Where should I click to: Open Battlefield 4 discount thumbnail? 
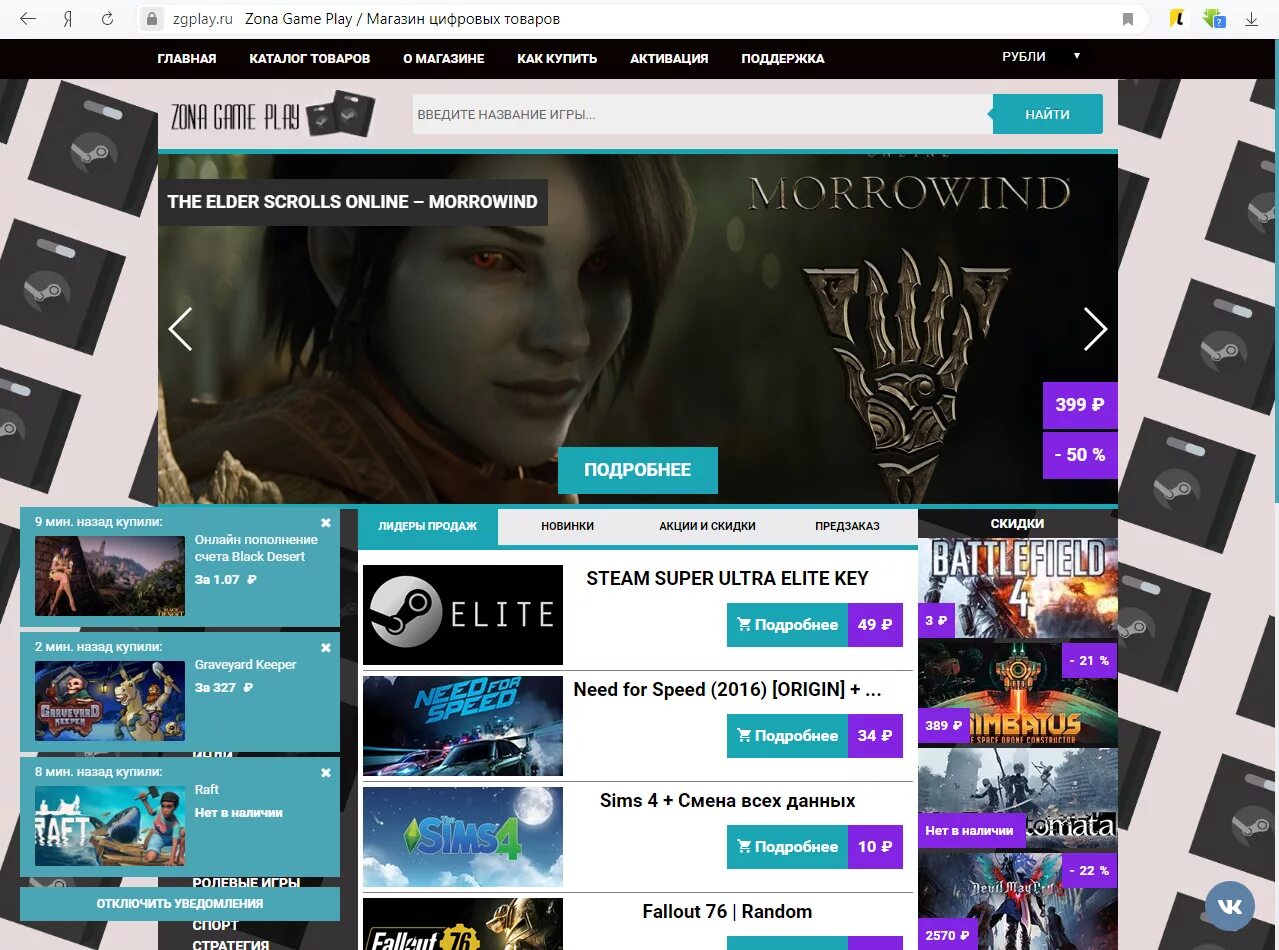[1018, 588]
